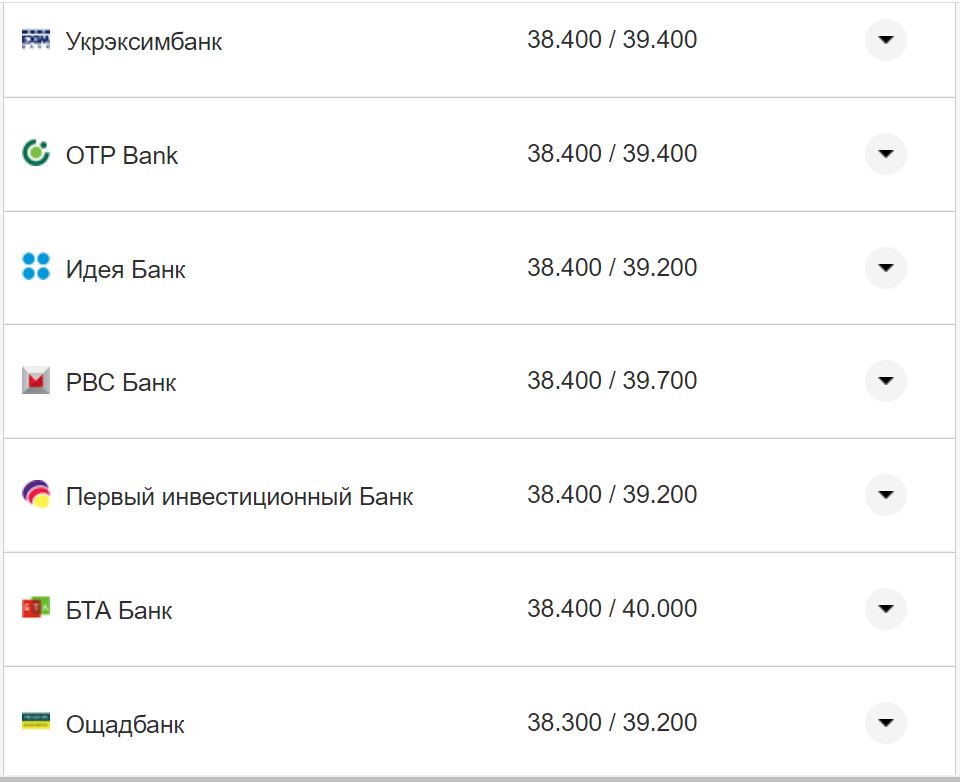
Task: Expand the Укрэксимбанк row details
Action: point(885,40)
